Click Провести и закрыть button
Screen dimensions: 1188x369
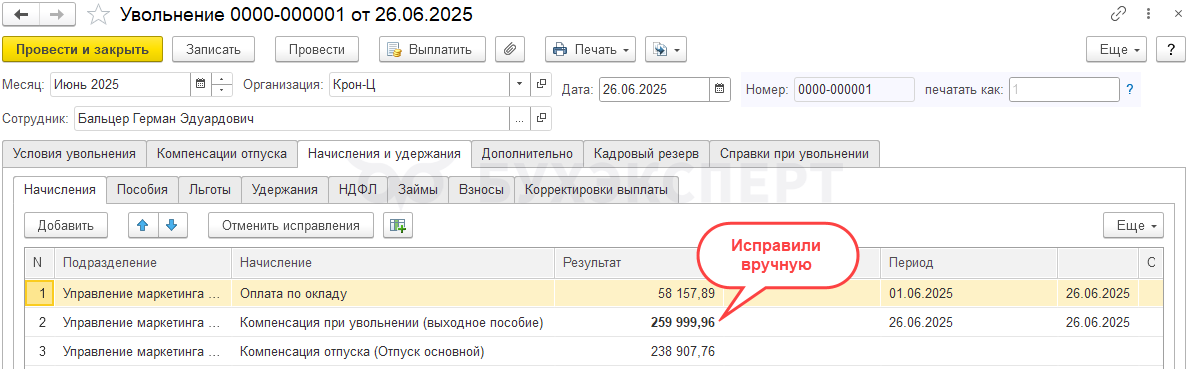(83, 49)
